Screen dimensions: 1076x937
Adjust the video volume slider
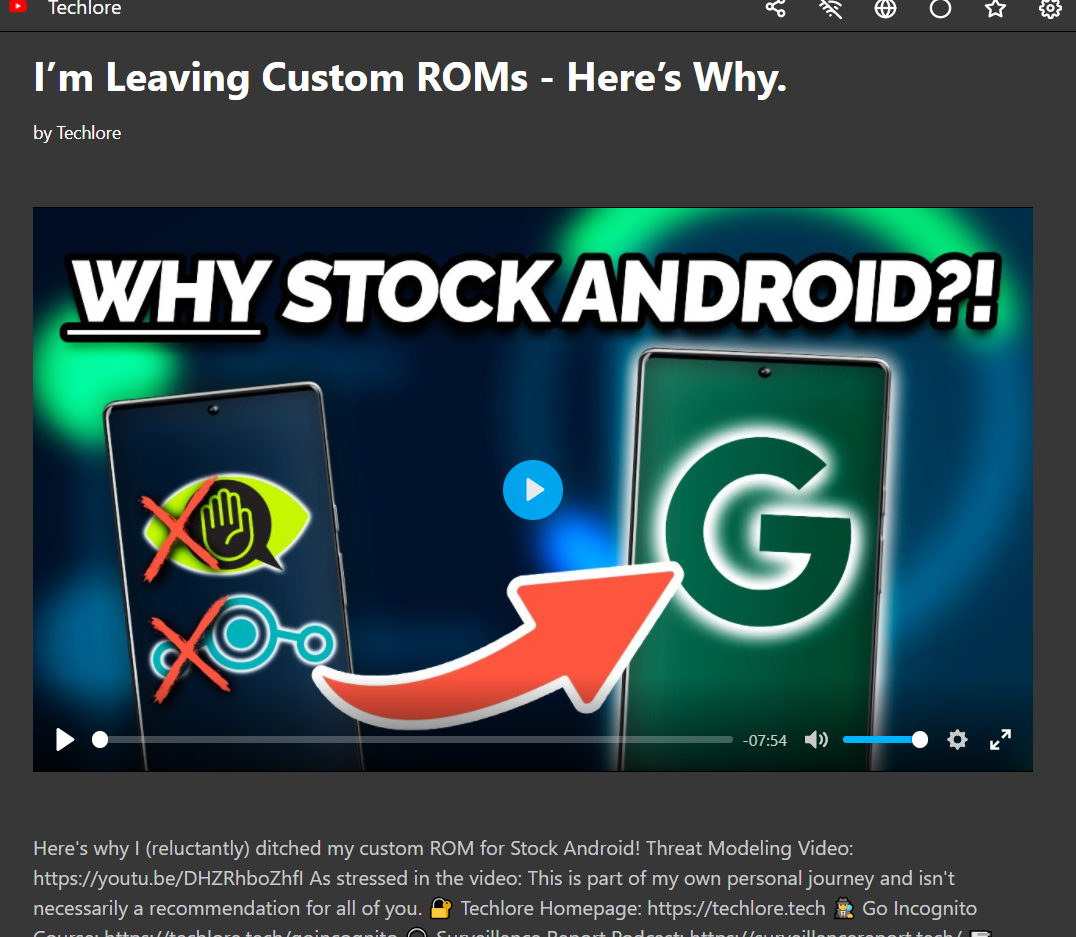tap(885, 740)
